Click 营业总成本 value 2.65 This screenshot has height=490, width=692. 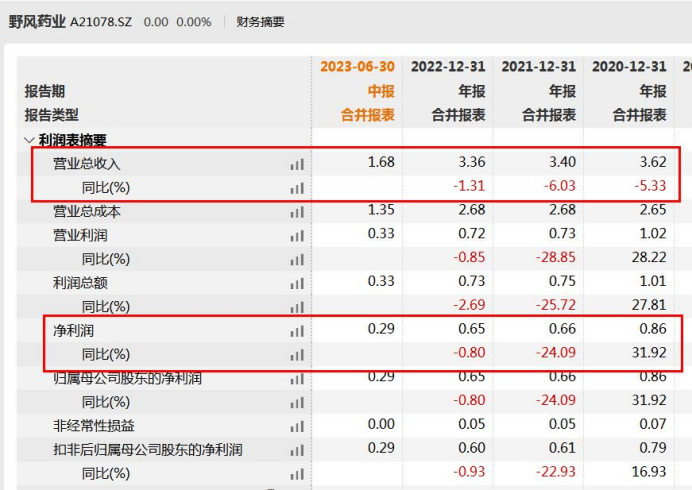coord(653,210)
